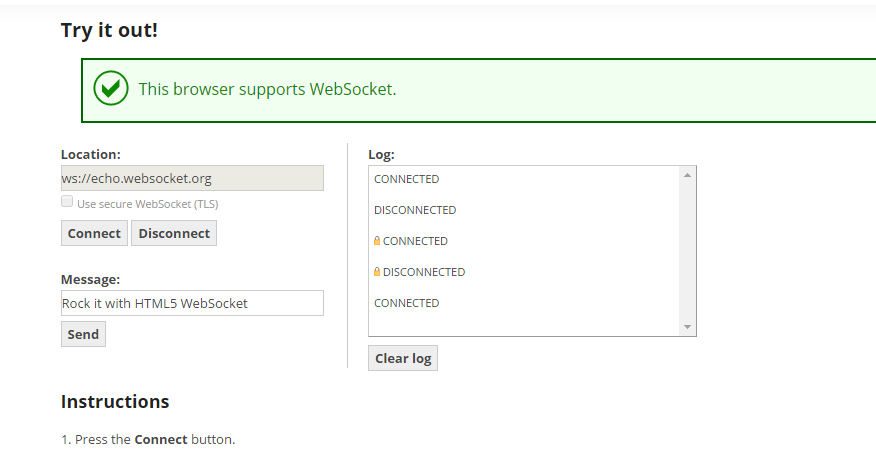Click the lock icon beside secure DISCONNECTED entry
This screenshot has height=452, width=876.
point(377,272)
